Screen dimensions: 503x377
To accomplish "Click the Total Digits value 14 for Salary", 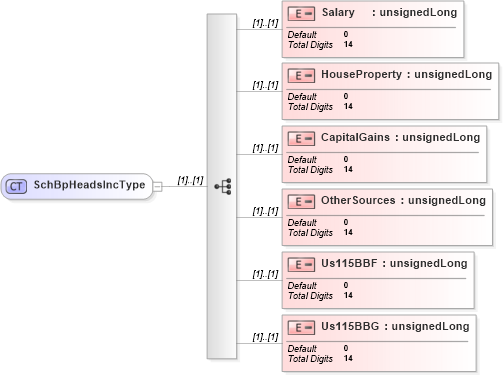I will click(348, 44).
